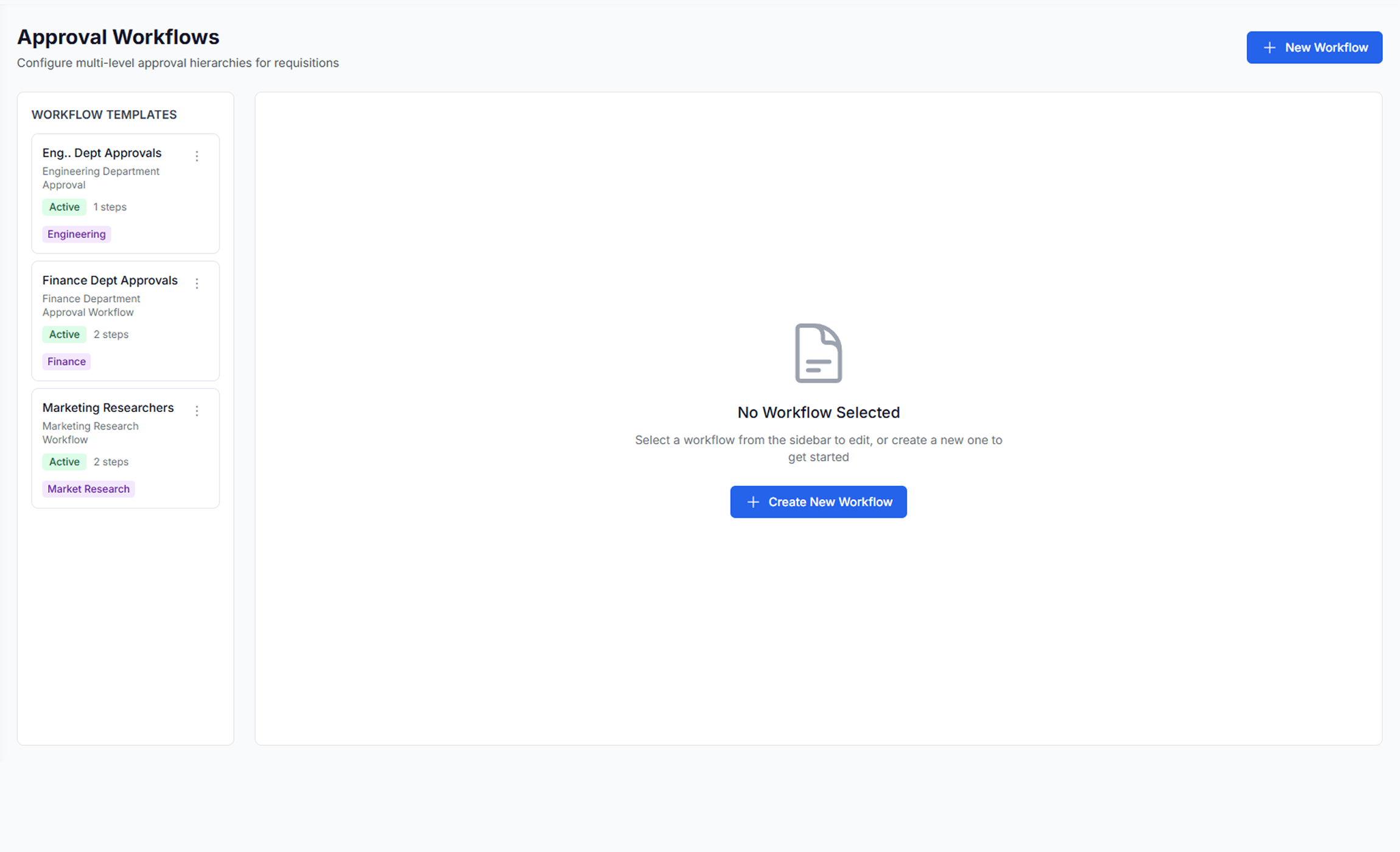Expand options for the Marketing workflow card
Image resolution: width=1400 pixels, height=852 pixels.
point(197,411)
